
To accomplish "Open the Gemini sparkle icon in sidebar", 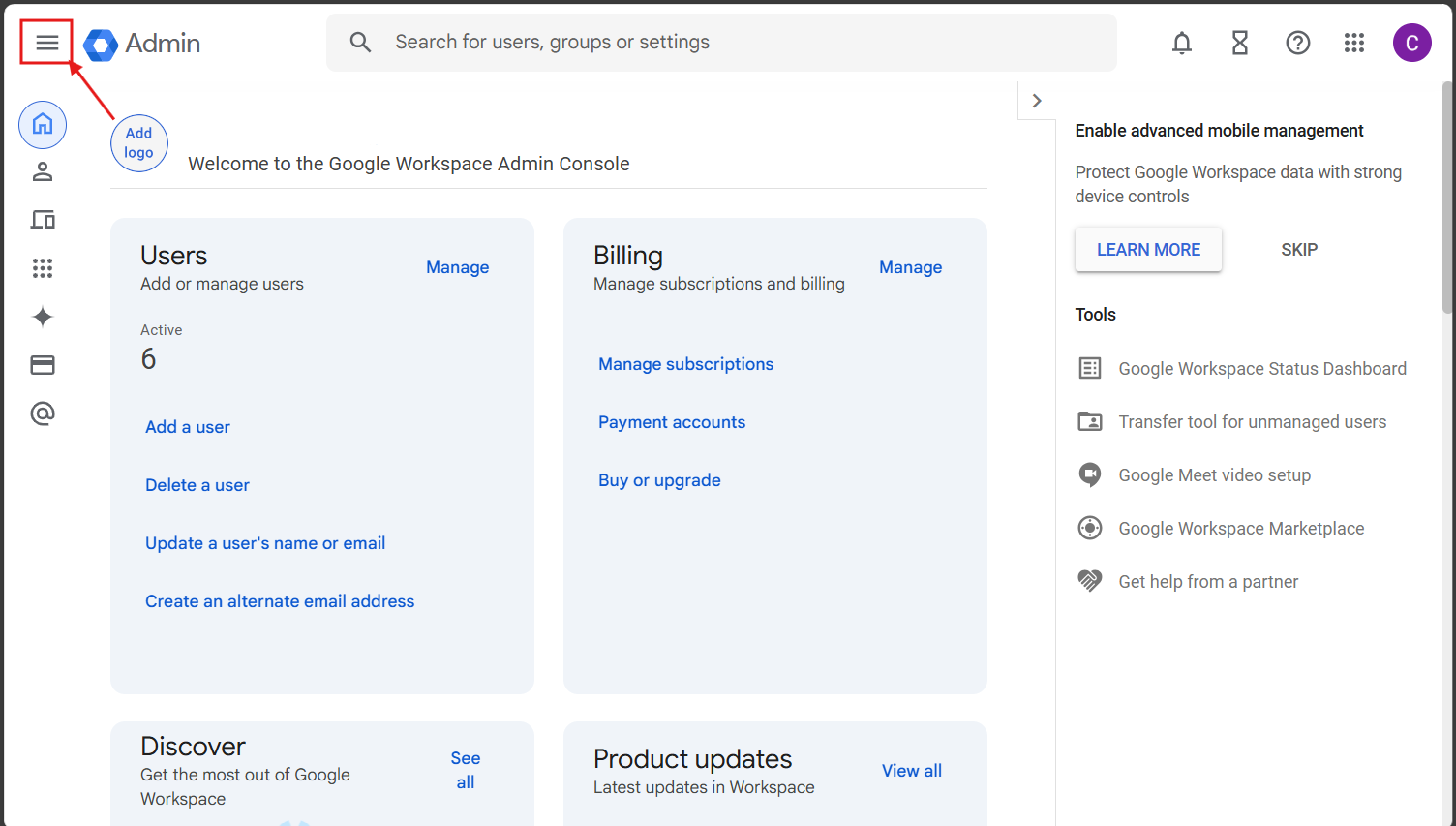I will [x=43, y=317].
